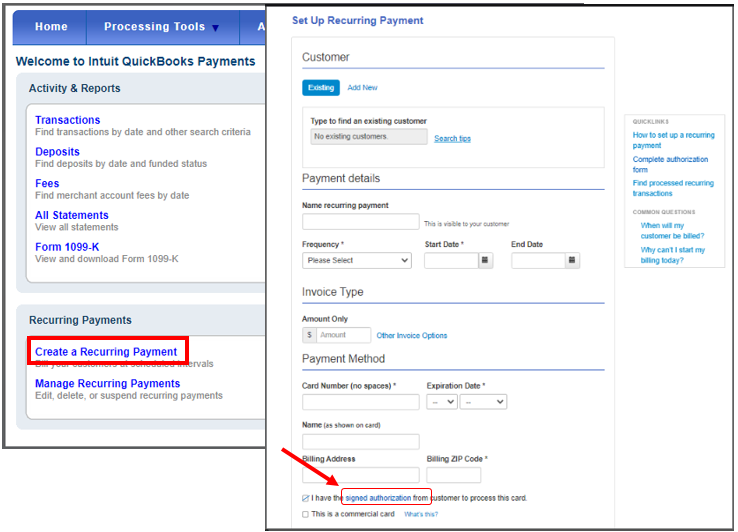The image size is (738, 532).
Task: Click the What's this? link
Action: click(x=421, y=514)
